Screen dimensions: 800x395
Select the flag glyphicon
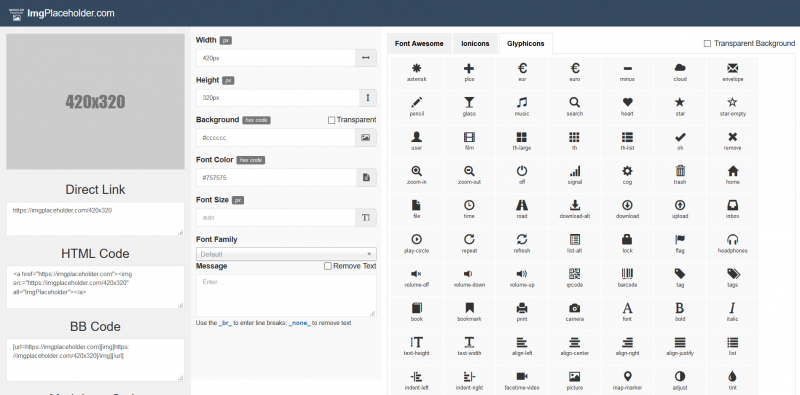coord(680,244)
